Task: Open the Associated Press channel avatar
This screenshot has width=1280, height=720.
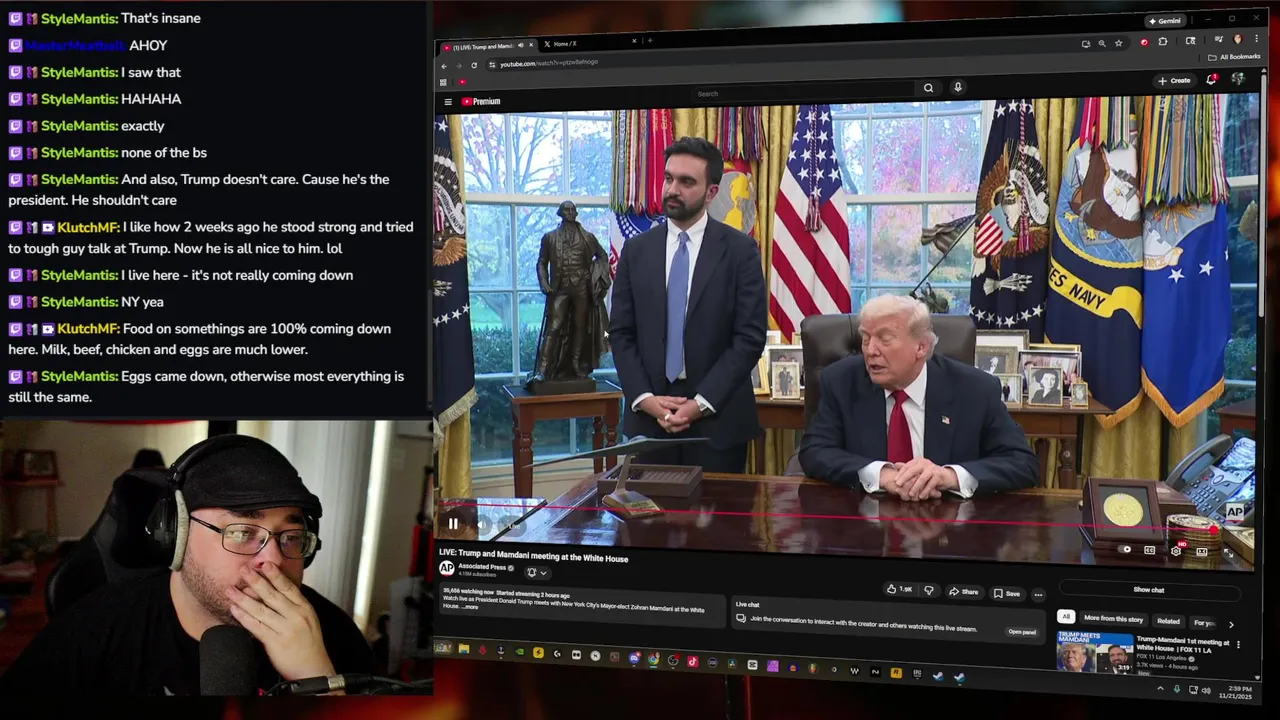Action: pyautogui.click(x=446, y=568)
